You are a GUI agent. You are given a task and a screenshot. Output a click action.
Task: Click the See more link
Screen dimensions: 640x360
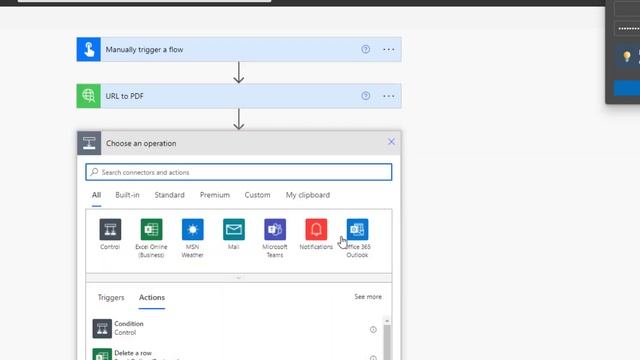point(368,297)
